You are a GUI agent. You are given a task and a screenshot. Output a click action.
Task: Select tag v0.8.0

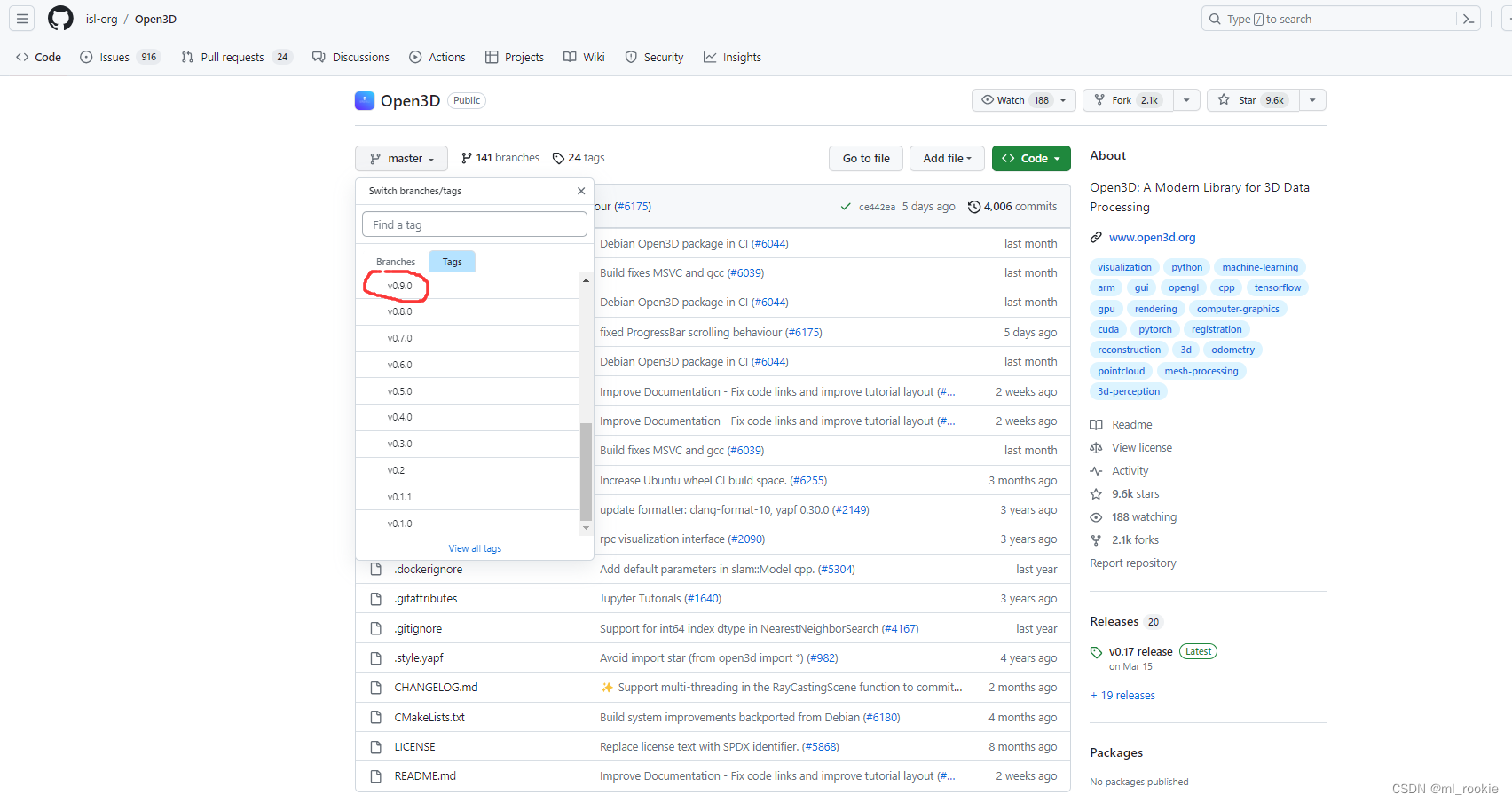point(468,312)
